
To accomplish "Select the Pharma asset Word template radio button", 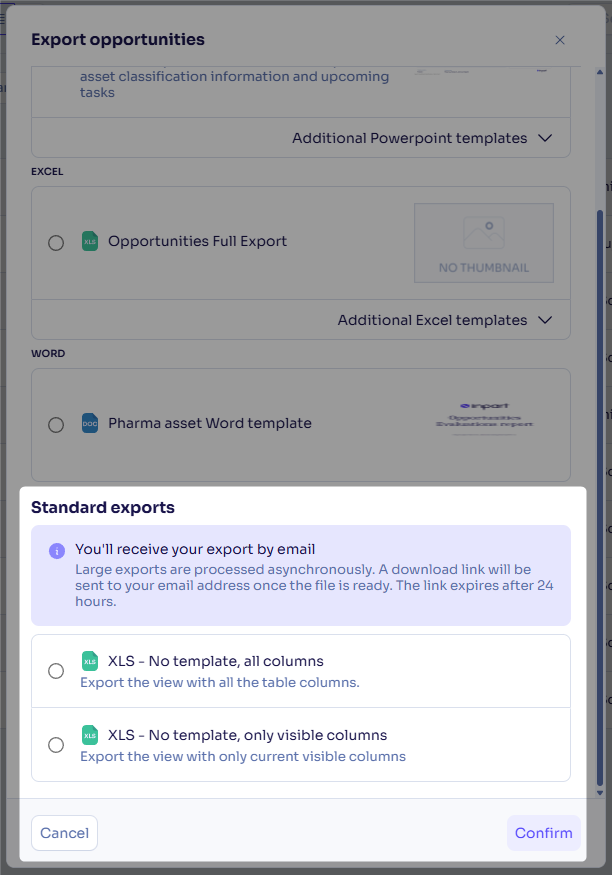I will (56, 425).
